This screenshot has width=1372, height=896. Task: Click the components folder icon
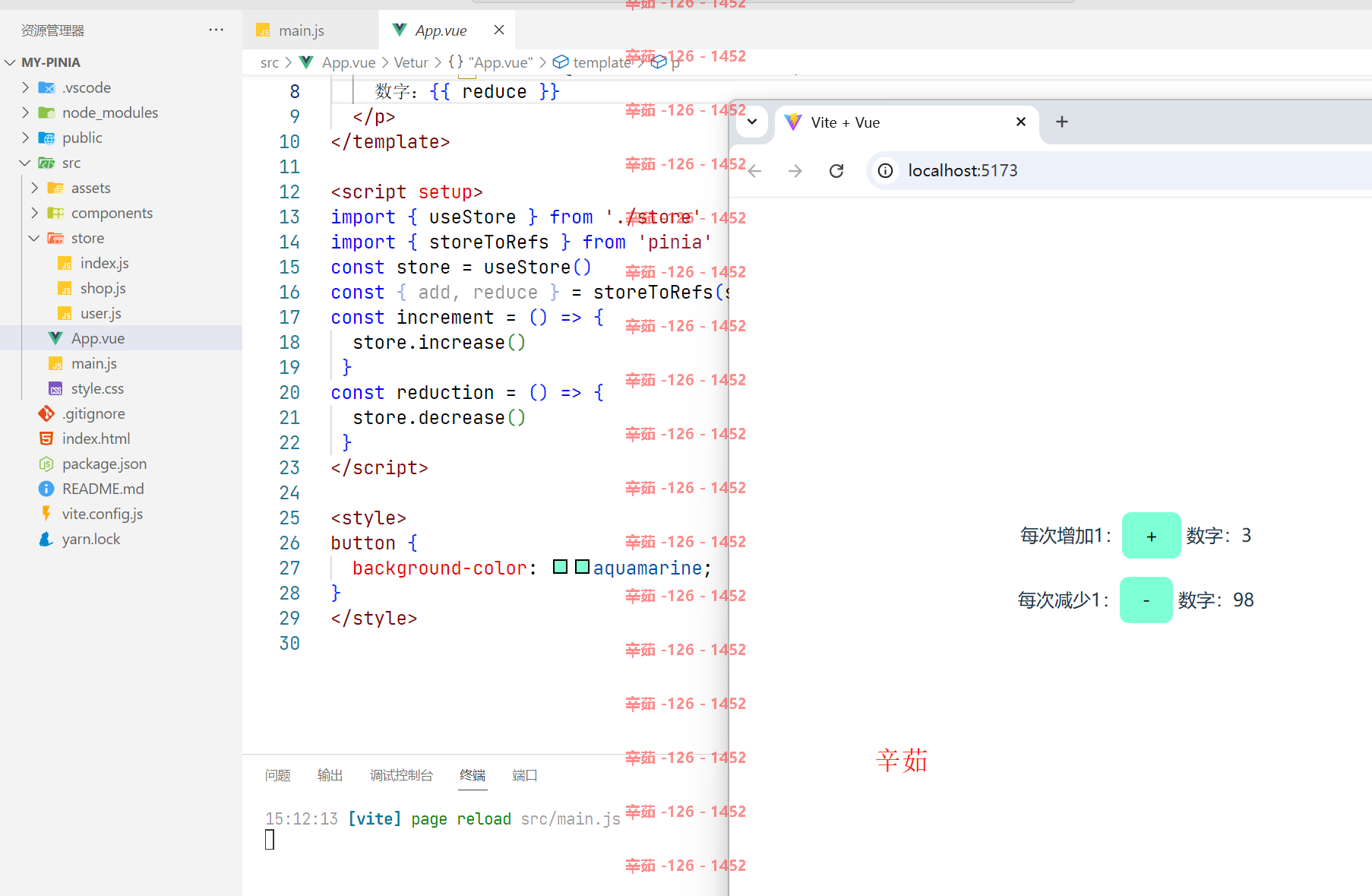coord(55,213)
